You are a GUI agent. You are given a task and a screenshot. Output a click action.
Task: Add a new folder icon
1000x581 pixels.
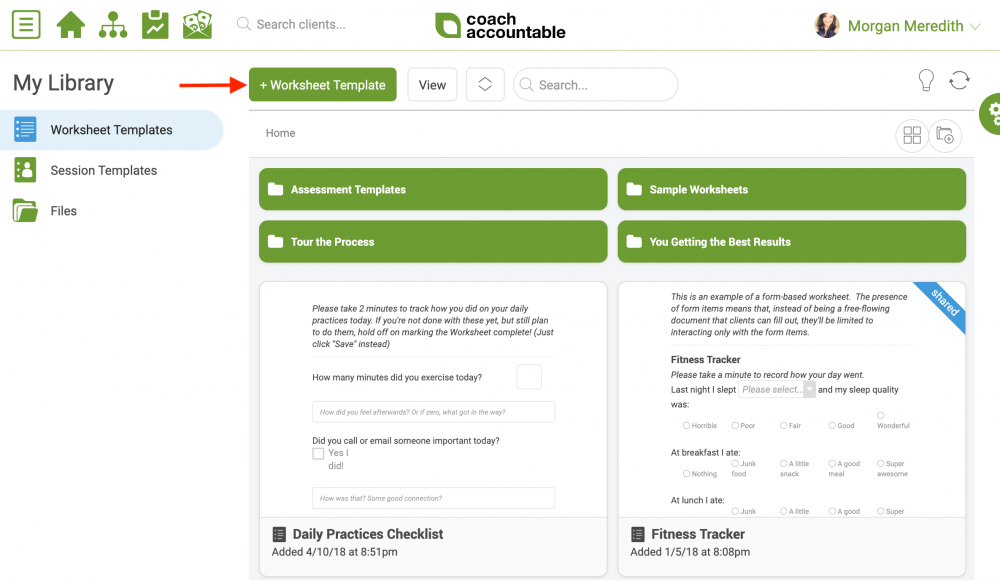click(945, 135)
